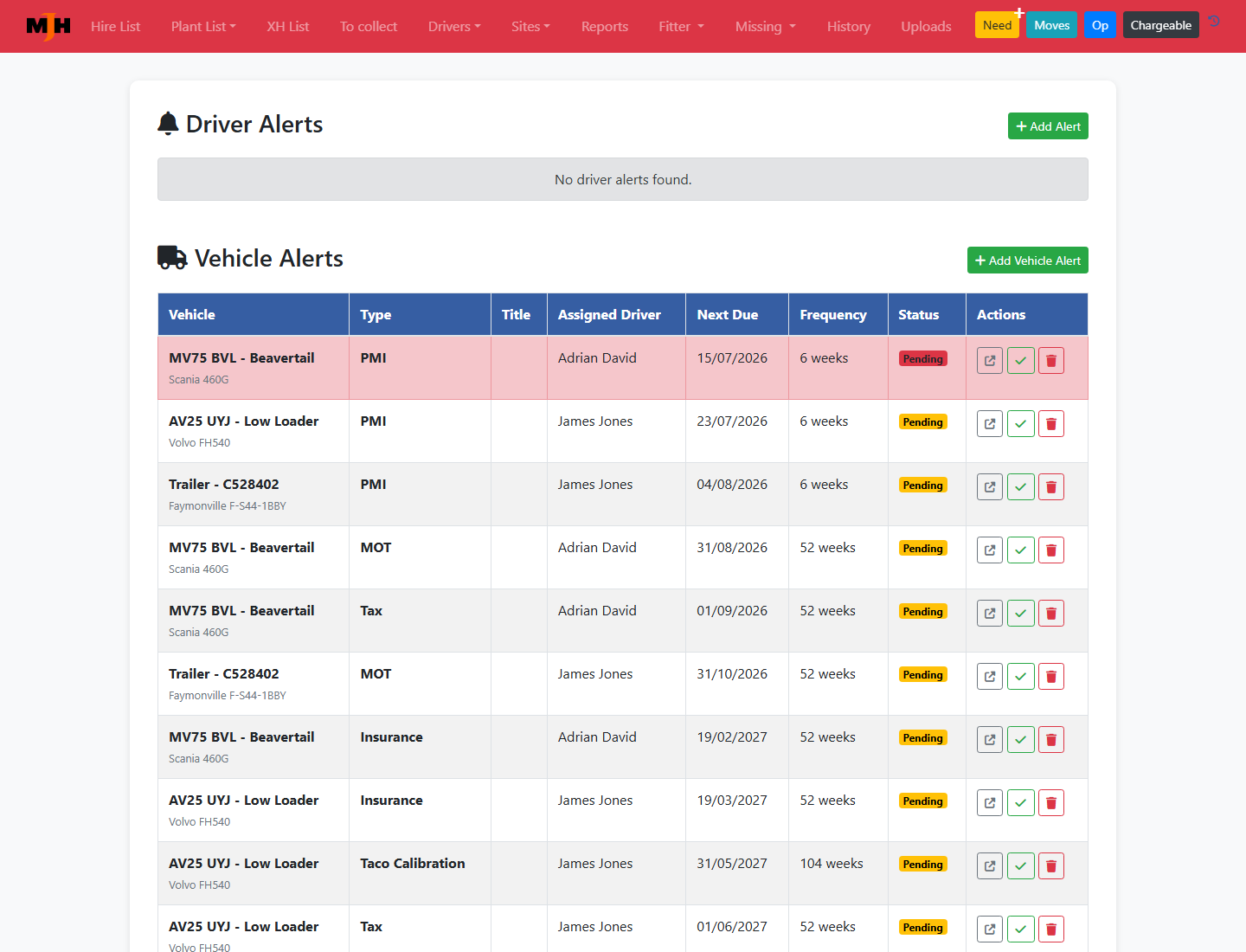
Task: Open the AV25 UYJ Low Loader PMI alert link icon
Action: [990, 424]
